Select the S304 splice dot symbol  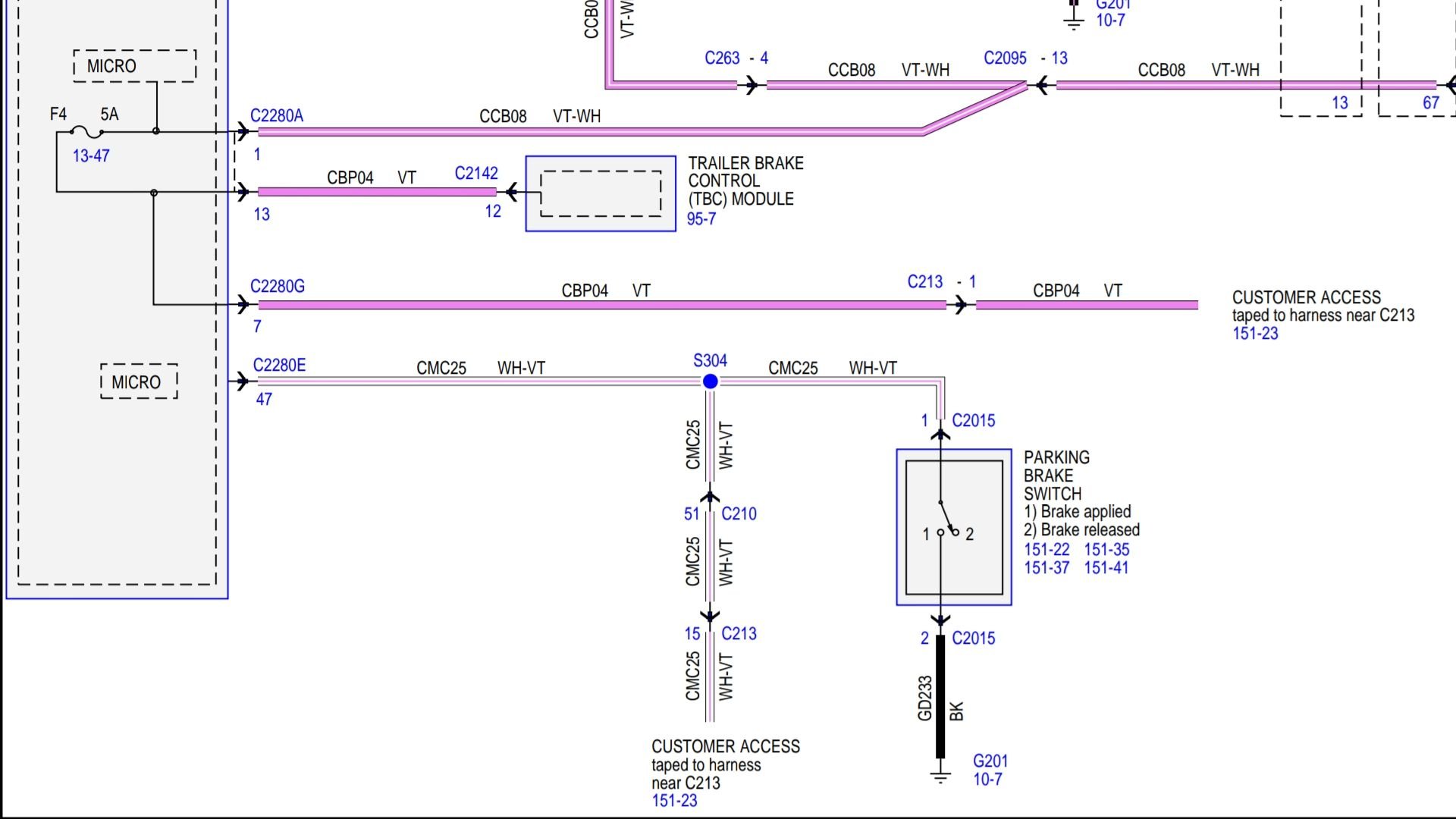pos(709,381)
